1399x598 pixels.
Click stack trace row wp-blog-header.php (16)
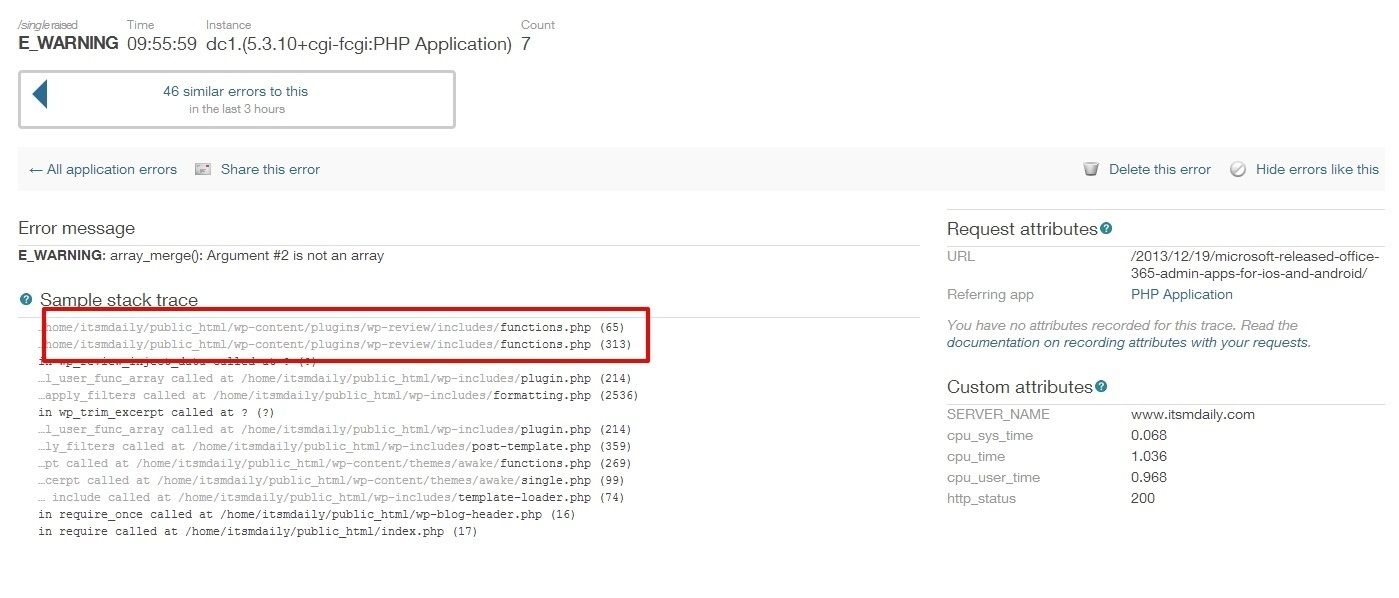pos(307,514)
